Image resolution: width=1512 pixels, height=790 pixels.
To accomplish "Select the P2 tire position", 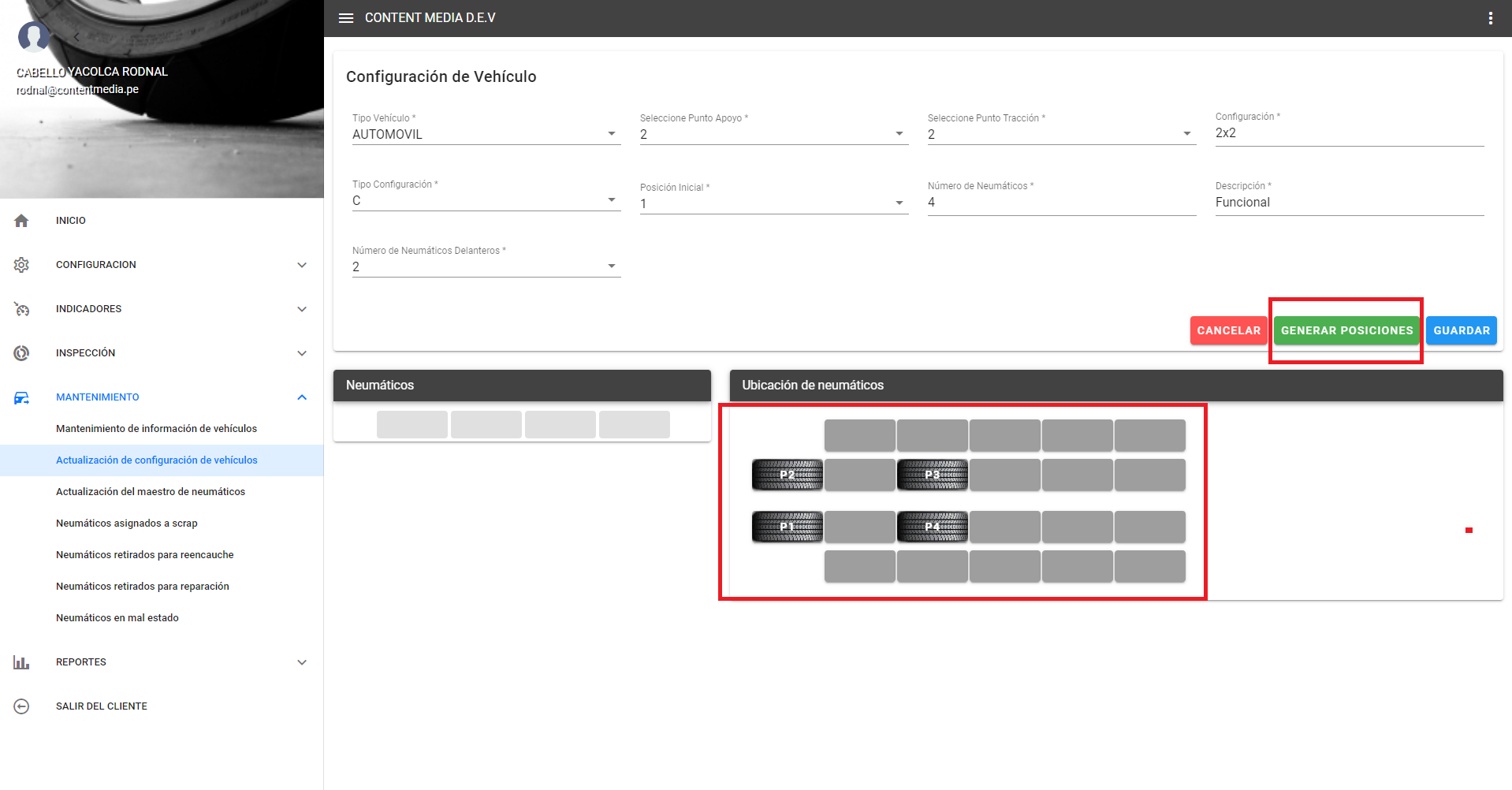I will pos(787,475).
